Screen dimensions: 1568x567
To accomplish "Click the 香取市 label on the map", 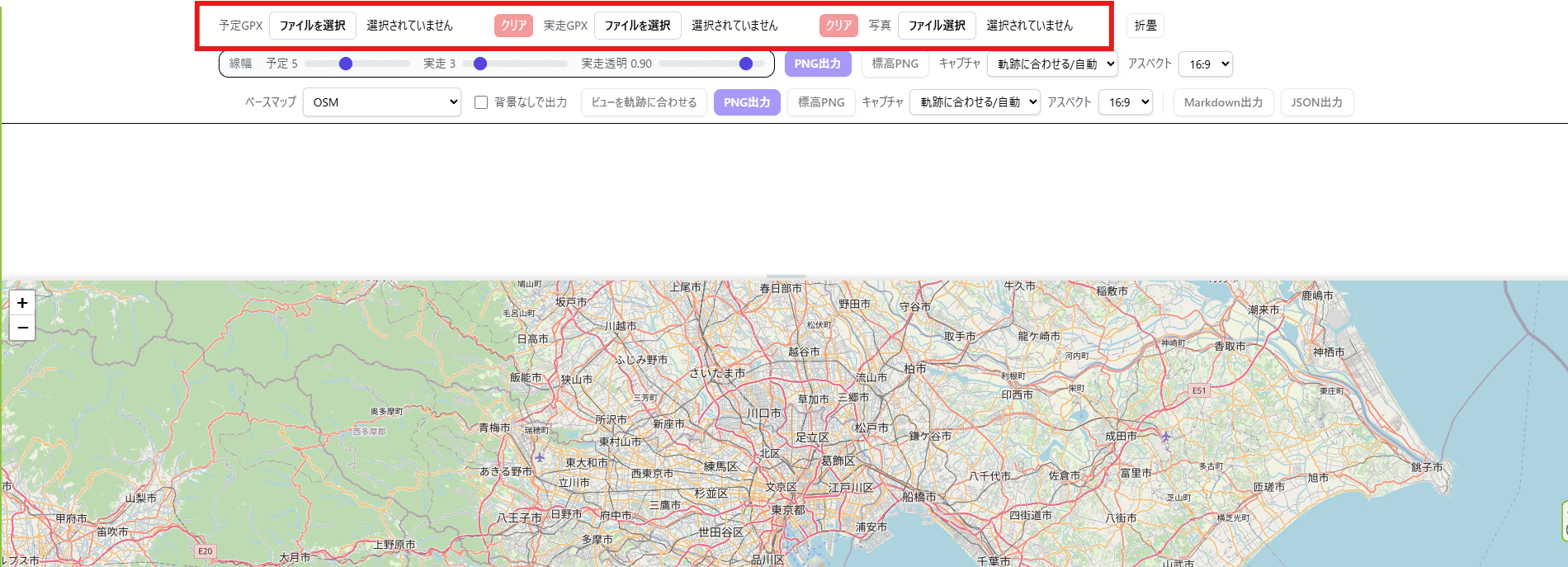I will [1230, 347].
